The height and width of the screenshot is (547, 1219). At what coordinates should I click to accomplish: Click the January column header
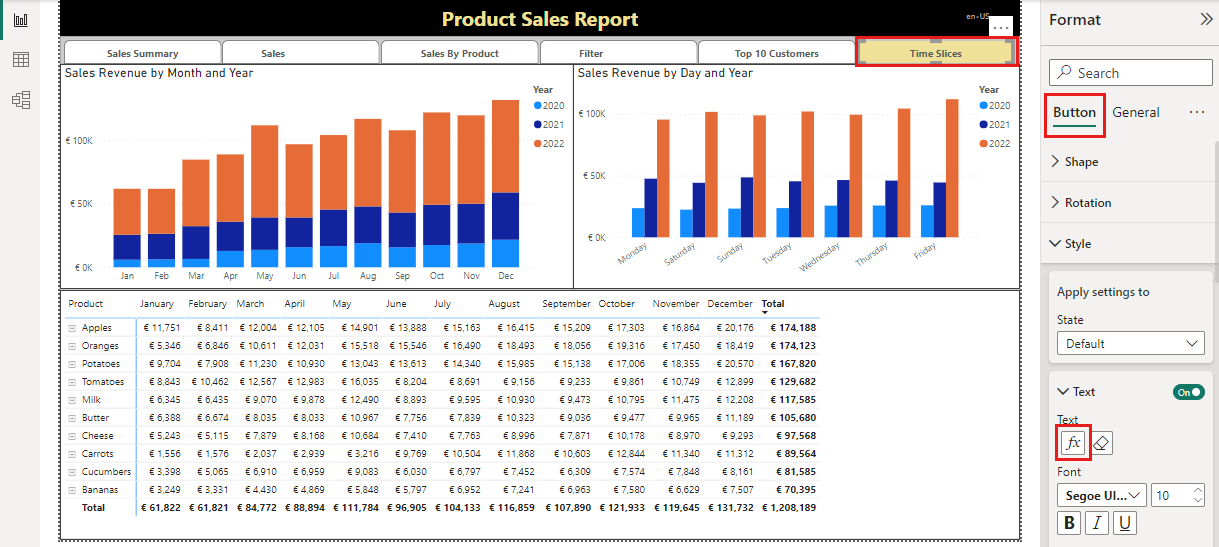157,303
